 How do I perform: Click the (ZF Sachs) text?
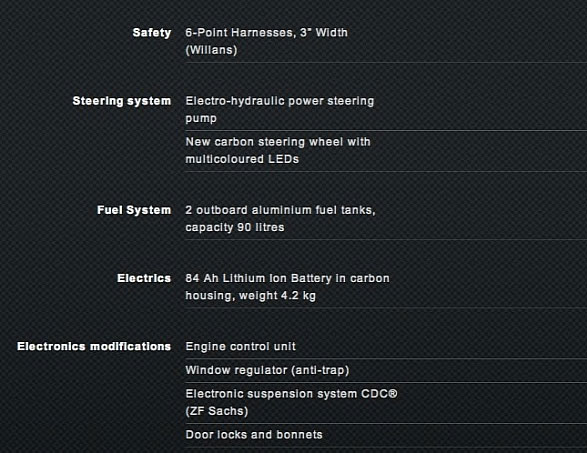point(217,411)
